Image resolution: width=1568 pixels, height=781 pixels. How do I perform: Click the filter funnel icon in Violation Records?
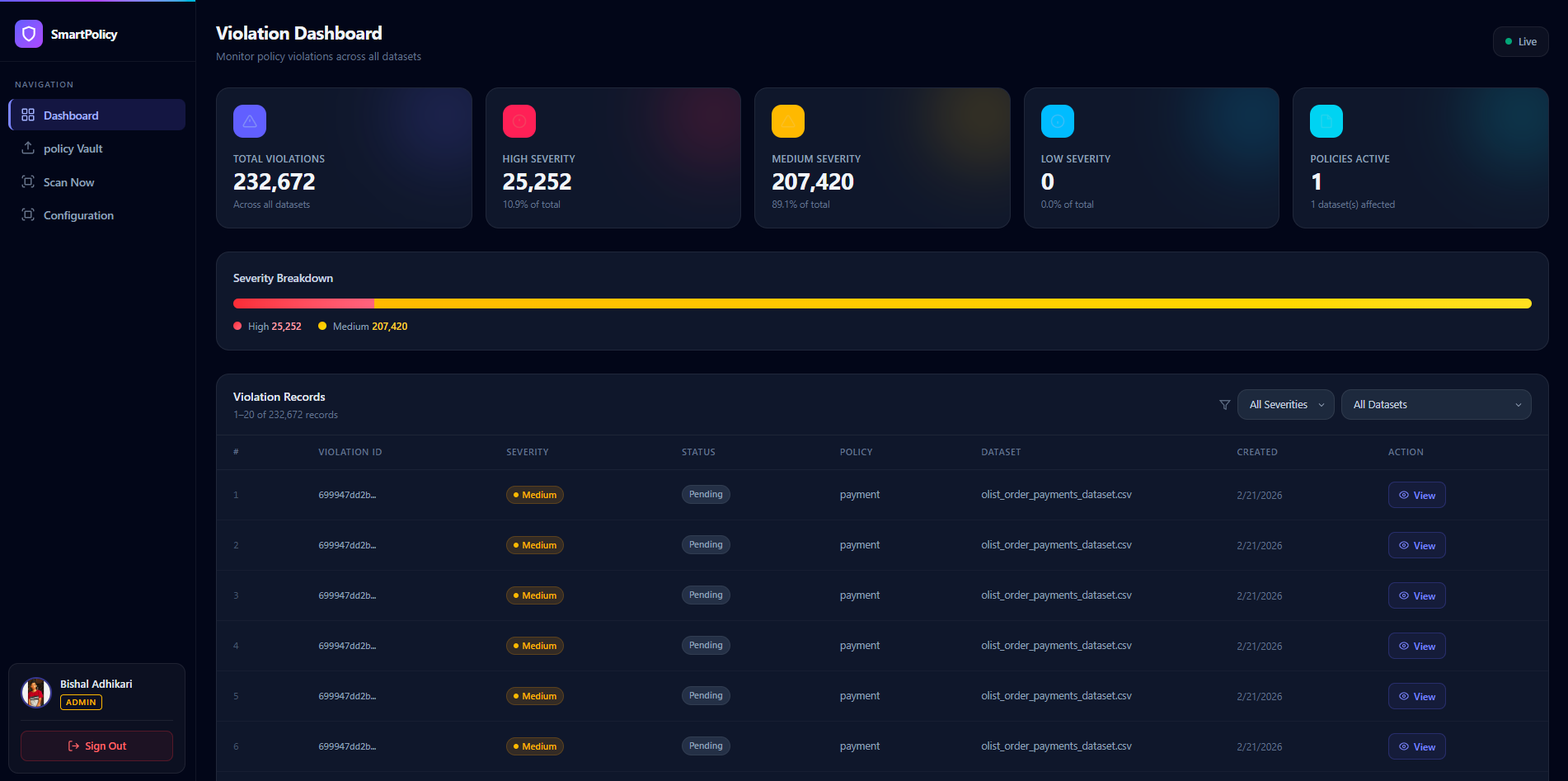tap(1224, 405)
